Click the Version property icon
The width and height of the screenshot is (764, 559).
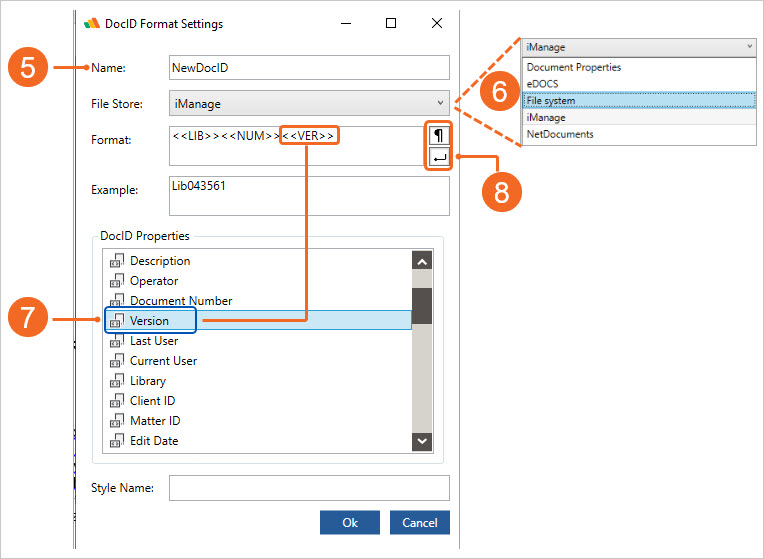pyautogui.click(x=117, y=321)
